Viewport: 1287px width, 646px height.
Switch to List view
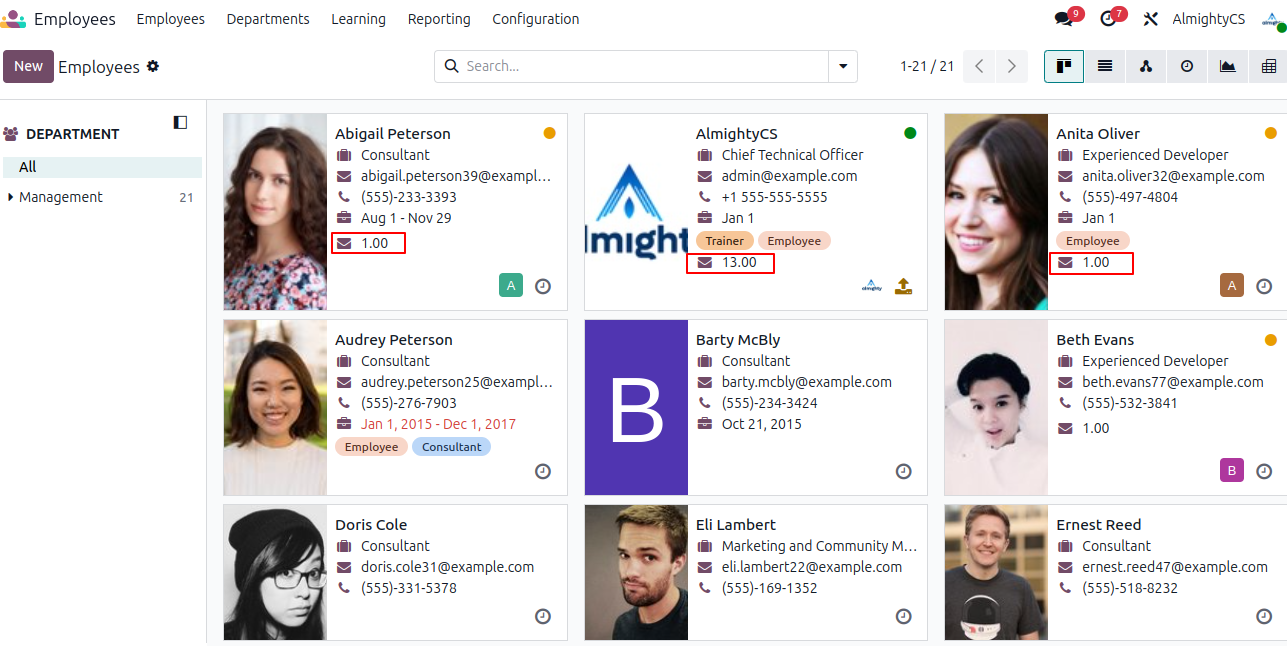1105,66
